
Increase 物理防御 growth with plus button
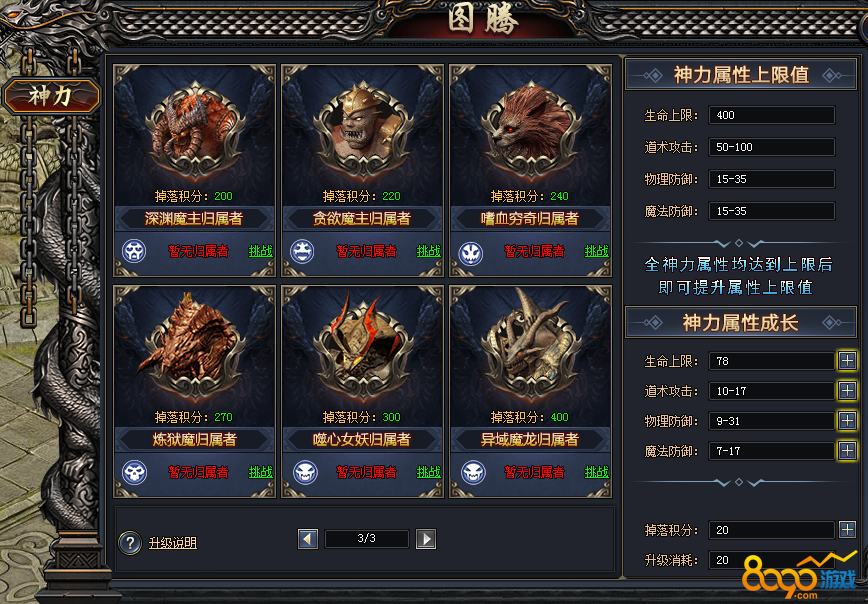pyautogui.click(x=847, y=421)
